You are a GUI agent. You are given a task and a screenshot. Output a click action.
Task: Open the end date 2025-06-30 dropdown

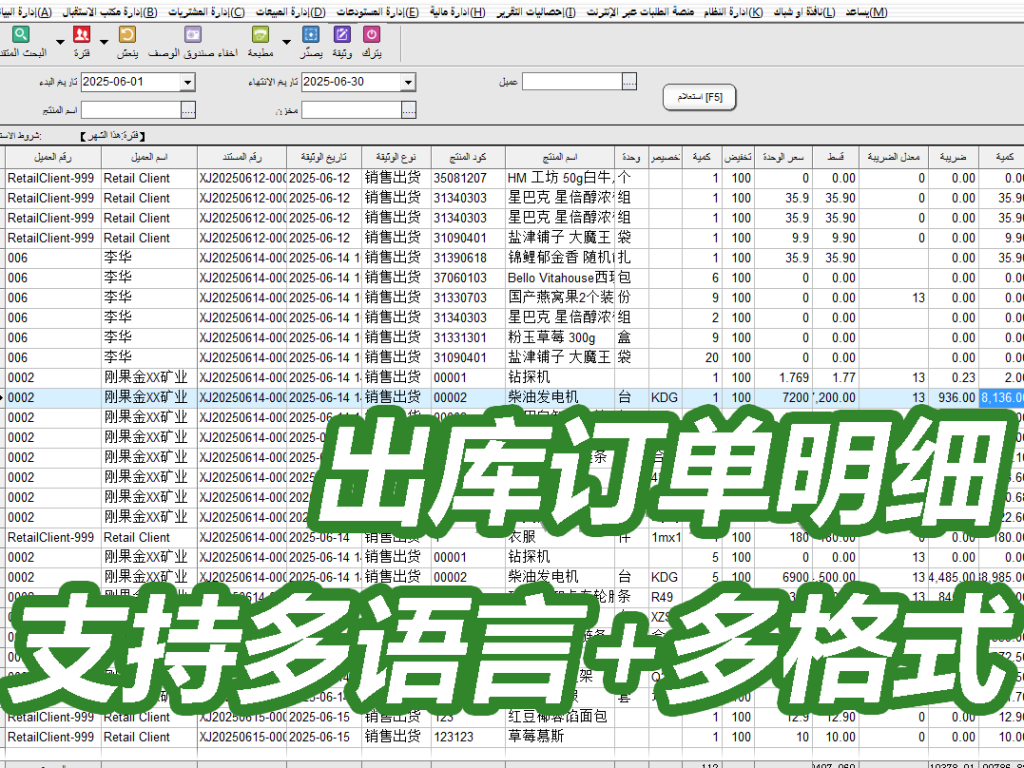point(408,81)
